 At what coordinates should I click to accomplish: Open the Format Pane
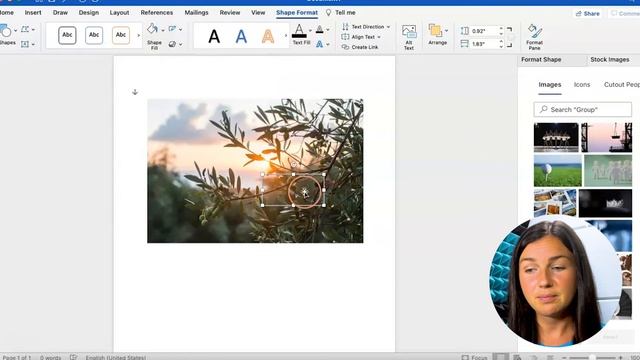coord(534,37)
